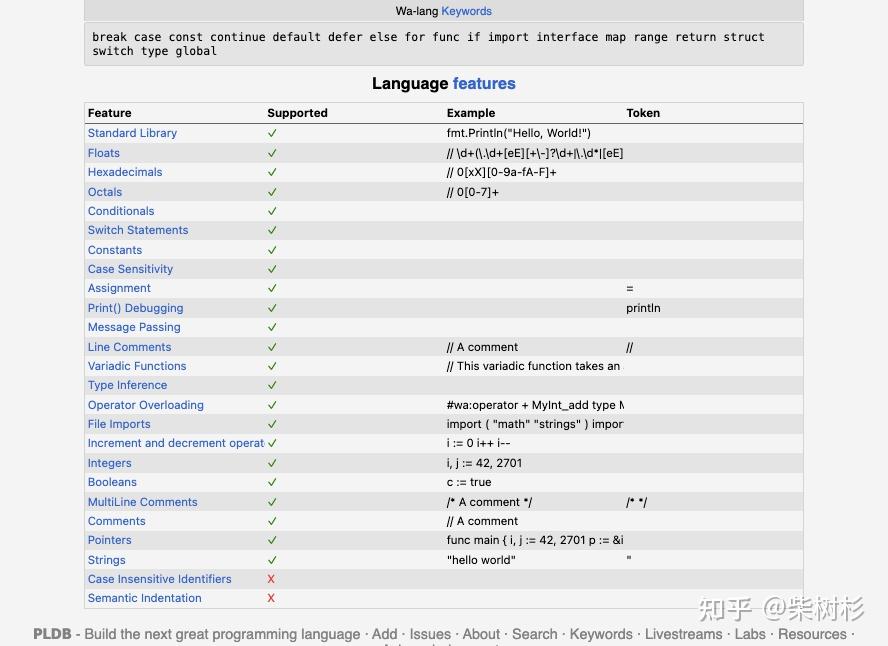The image size is (888, 646).
Task: Click the Hexadecimals feature link
Action: pyautogui.click(x=125, y=172)
